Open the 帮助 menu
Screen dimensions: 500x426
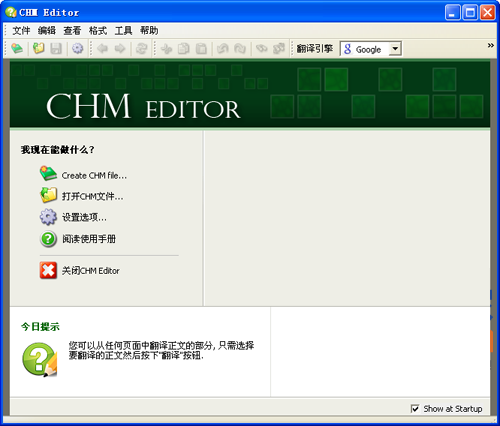[x=149, y=31]
